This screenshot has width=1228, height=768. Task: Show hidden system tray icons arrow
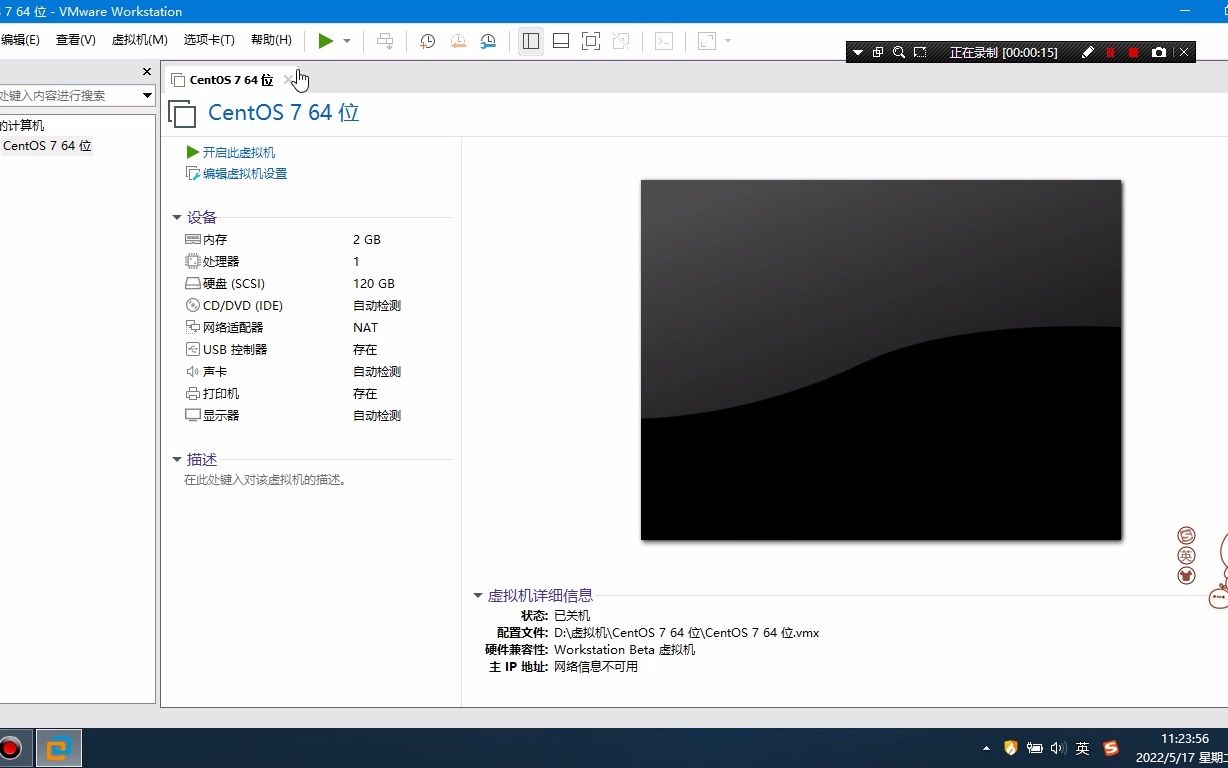click(987, 748)
